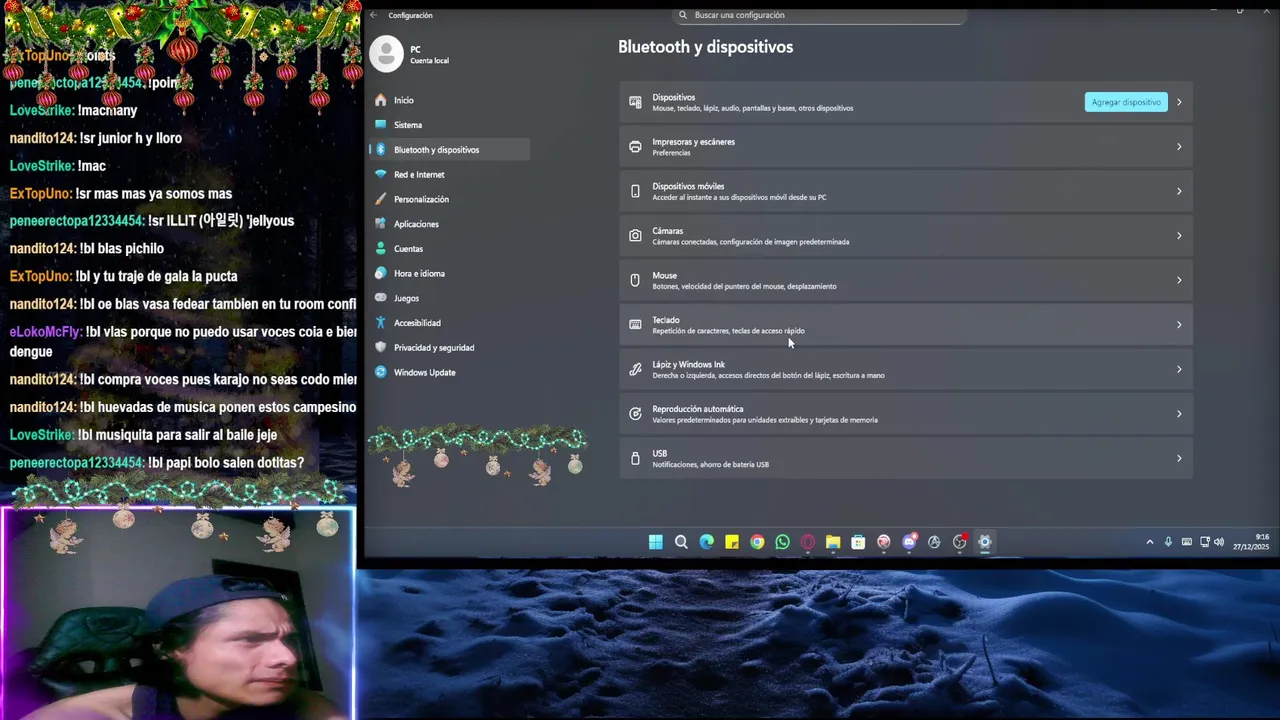
Task: Click the Buscar una configuración search box
Action: coord(820,15)
